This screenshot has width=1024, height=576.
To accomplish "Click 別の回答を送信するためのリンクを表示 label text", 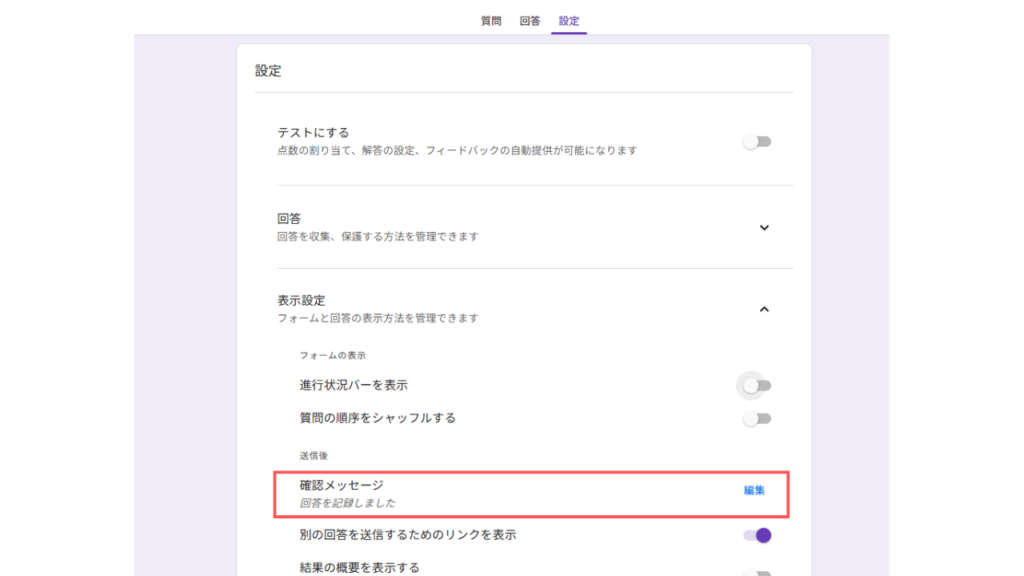I will 407,535.
